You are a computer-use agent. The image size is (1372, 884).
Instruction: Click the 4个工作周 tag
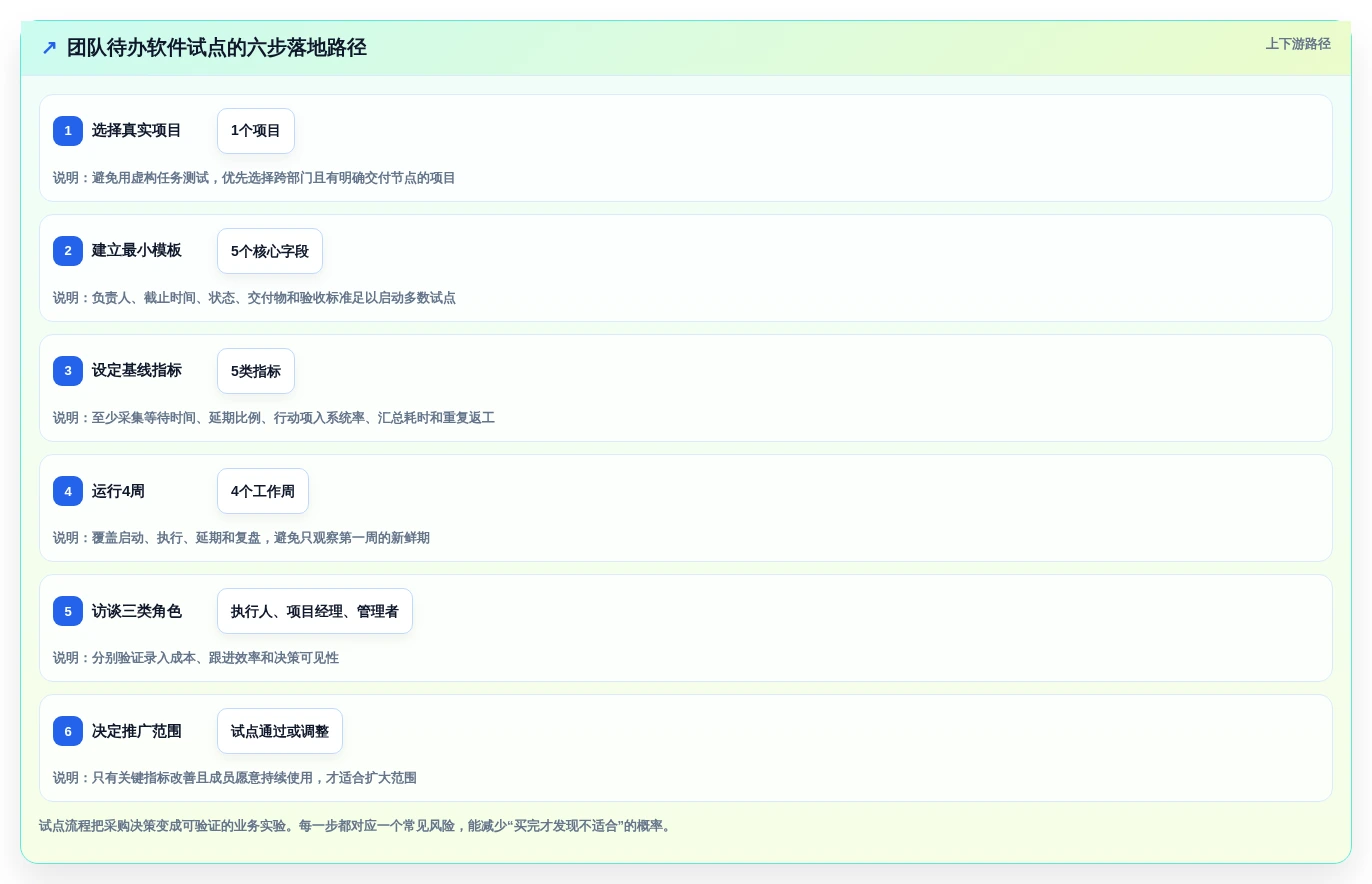tap(263, 491)
